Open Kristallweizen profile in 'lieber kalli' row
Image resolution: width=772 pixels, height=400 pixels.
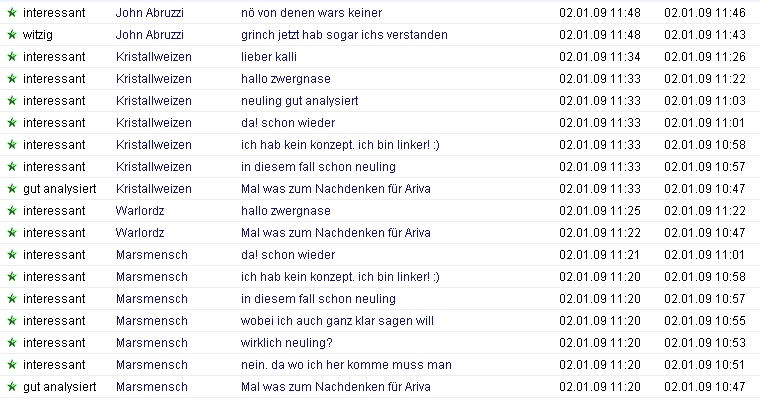click(x=154, y=57)
